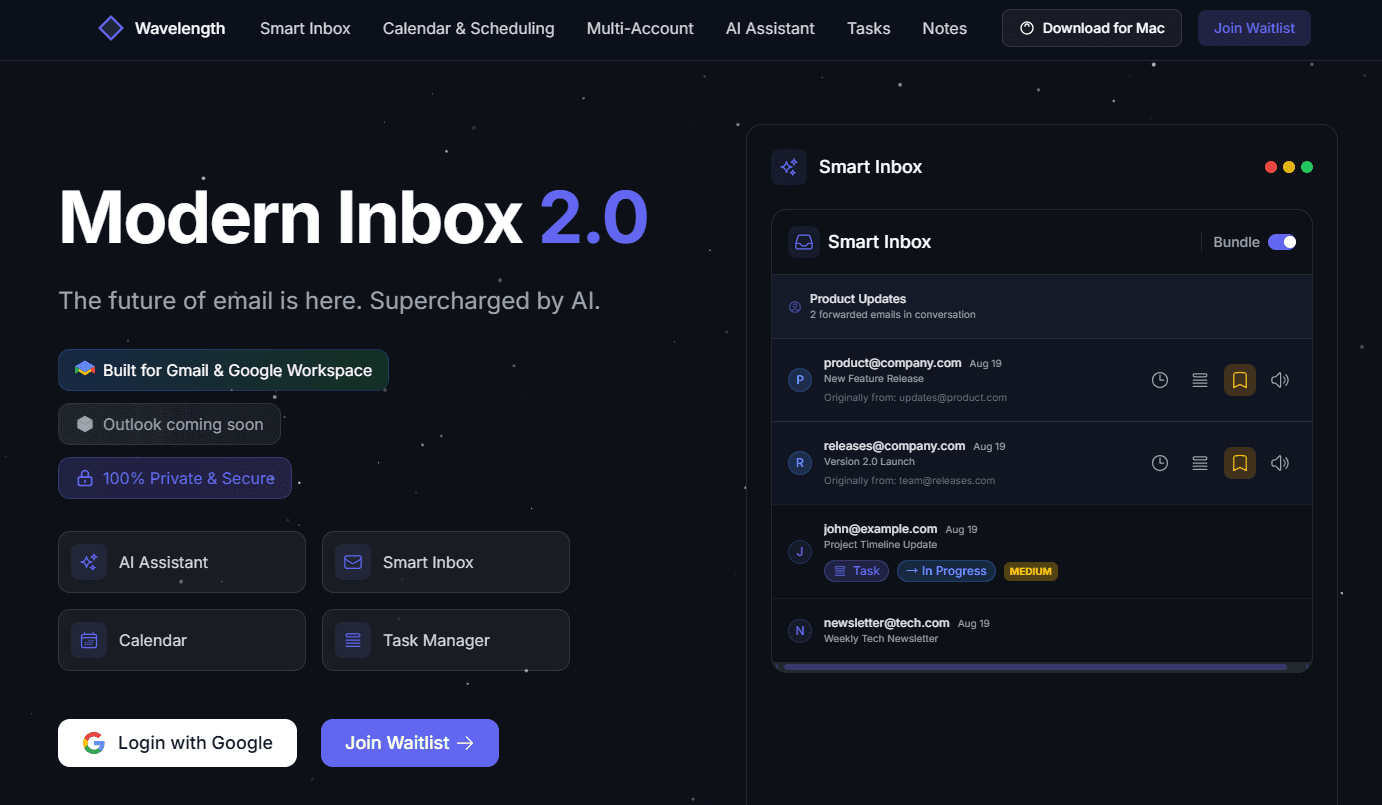Image resolution: width=1382 pixels, height=805 pixels.
Task: Click the MEDIUM priority badge
Action: coord(1031,572)
